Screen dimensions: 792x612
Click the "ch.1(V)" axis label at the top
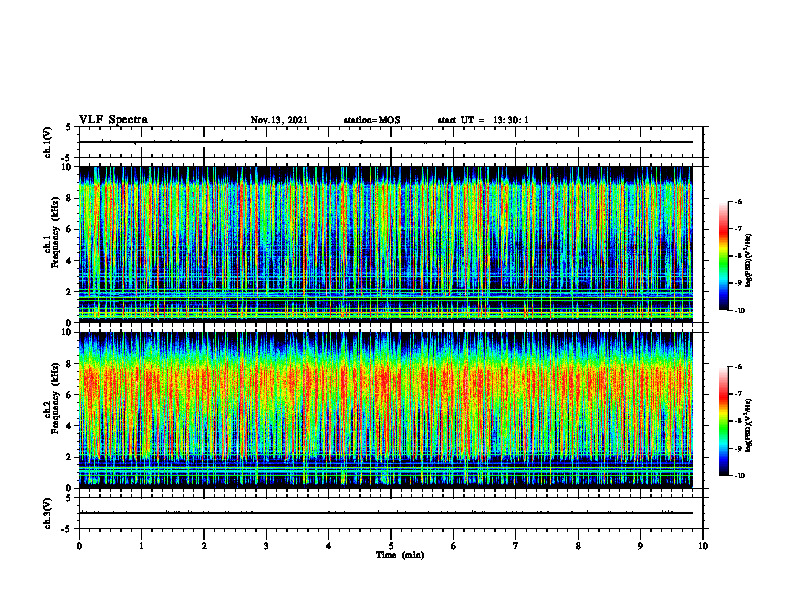[47, 142]
